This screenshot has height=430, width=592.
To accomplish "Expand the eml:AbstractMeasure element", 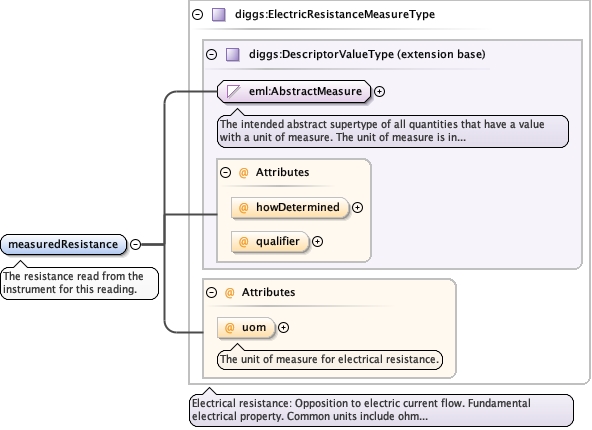I will pos(379,91).
